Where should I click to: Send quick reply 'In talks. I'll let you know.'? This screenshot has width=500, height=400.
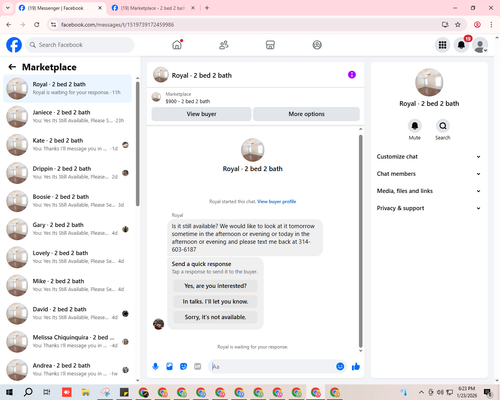215,302
